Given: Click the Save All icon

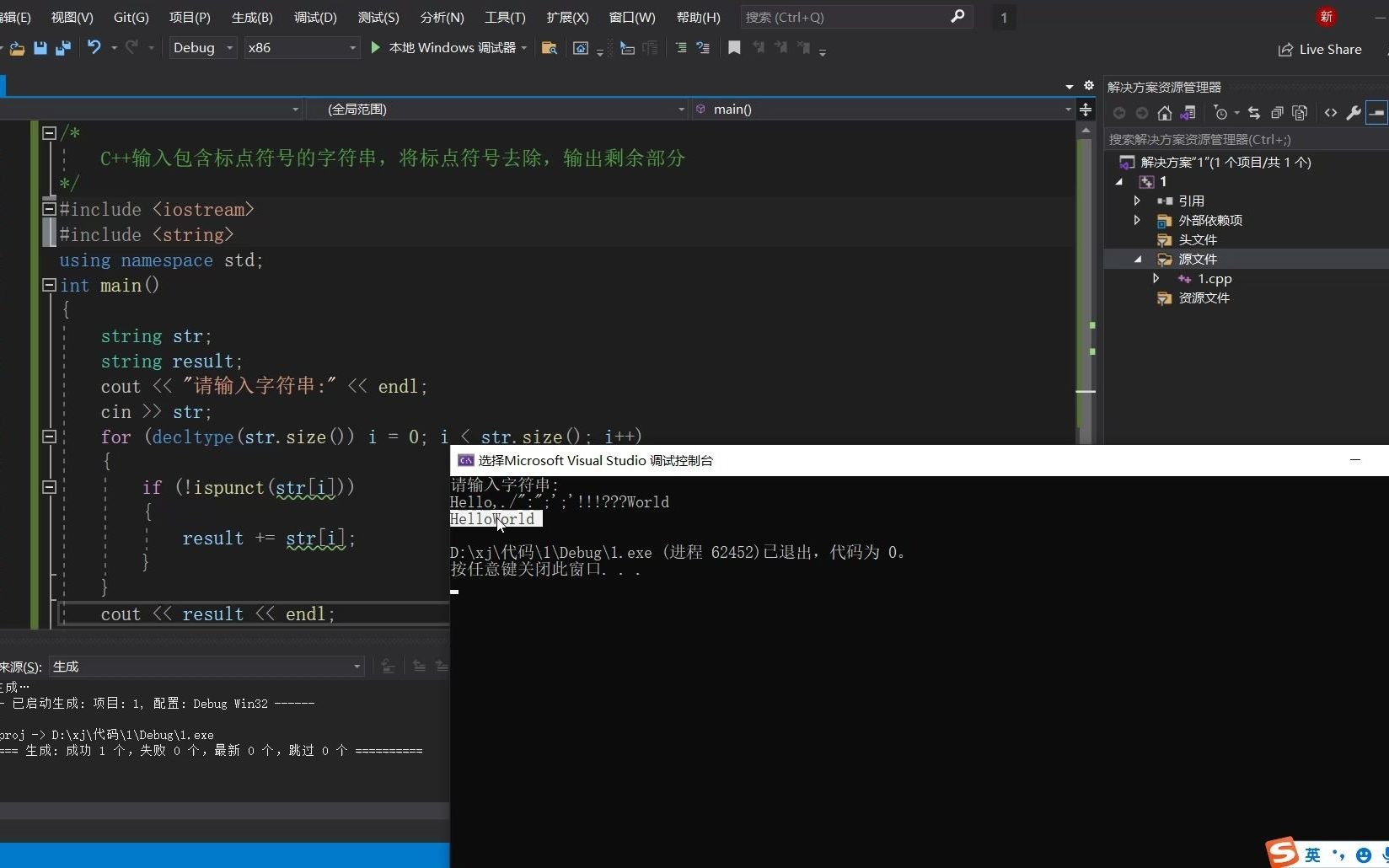Looking at the screenshot, I should (x=63, y=48).
